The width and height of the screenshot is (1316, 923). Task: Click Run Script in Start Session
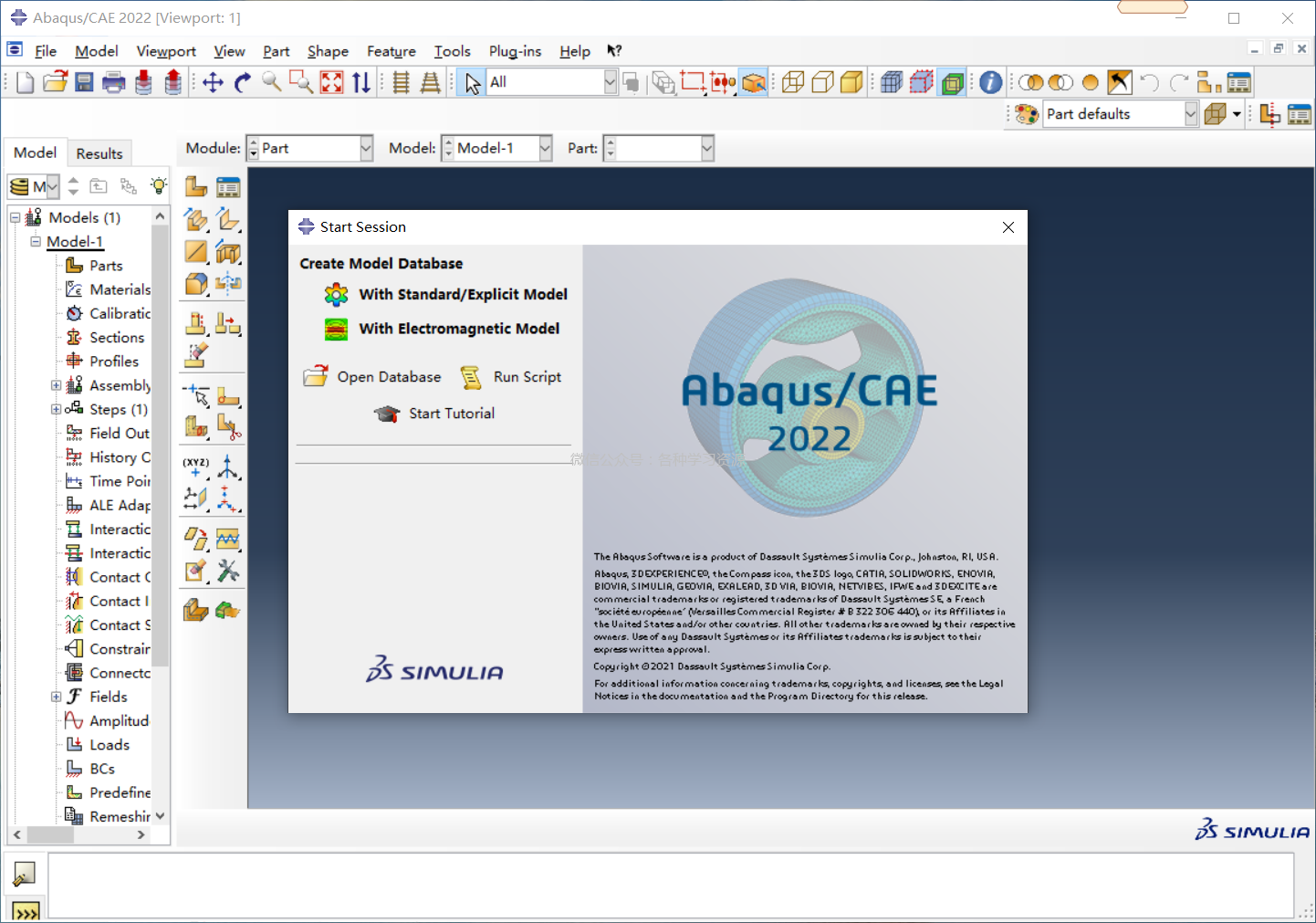point(527,377)
